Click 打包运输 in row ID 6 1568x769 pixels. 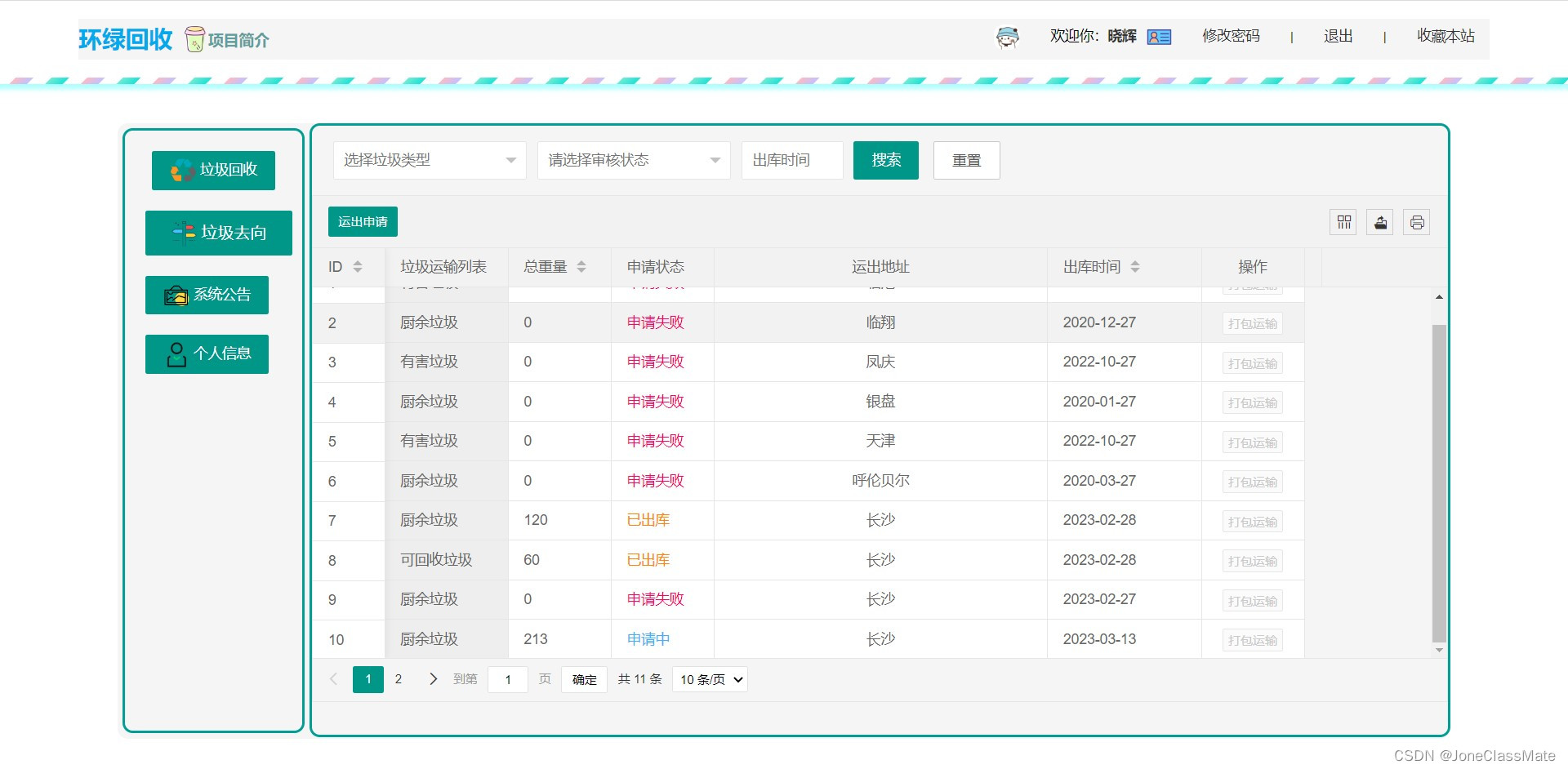click(1253, 482)
